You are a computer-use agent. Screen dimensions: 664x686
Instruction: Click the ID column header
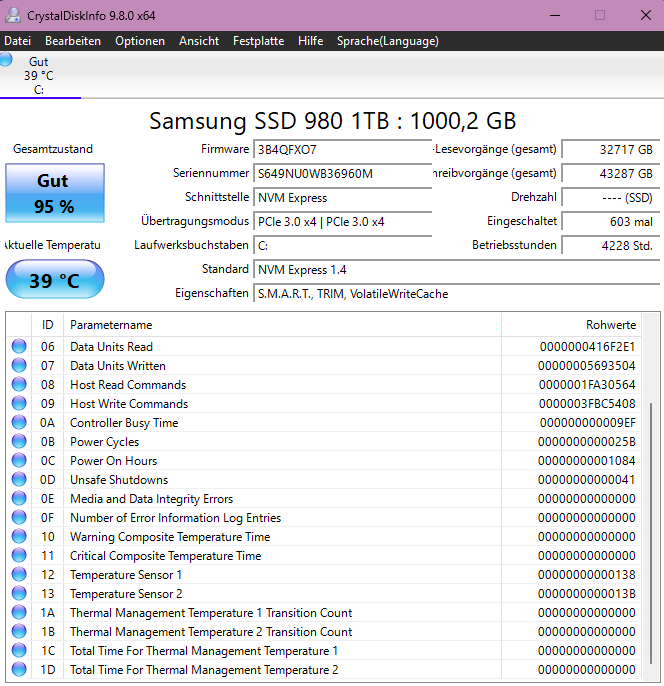pos(47,325)
